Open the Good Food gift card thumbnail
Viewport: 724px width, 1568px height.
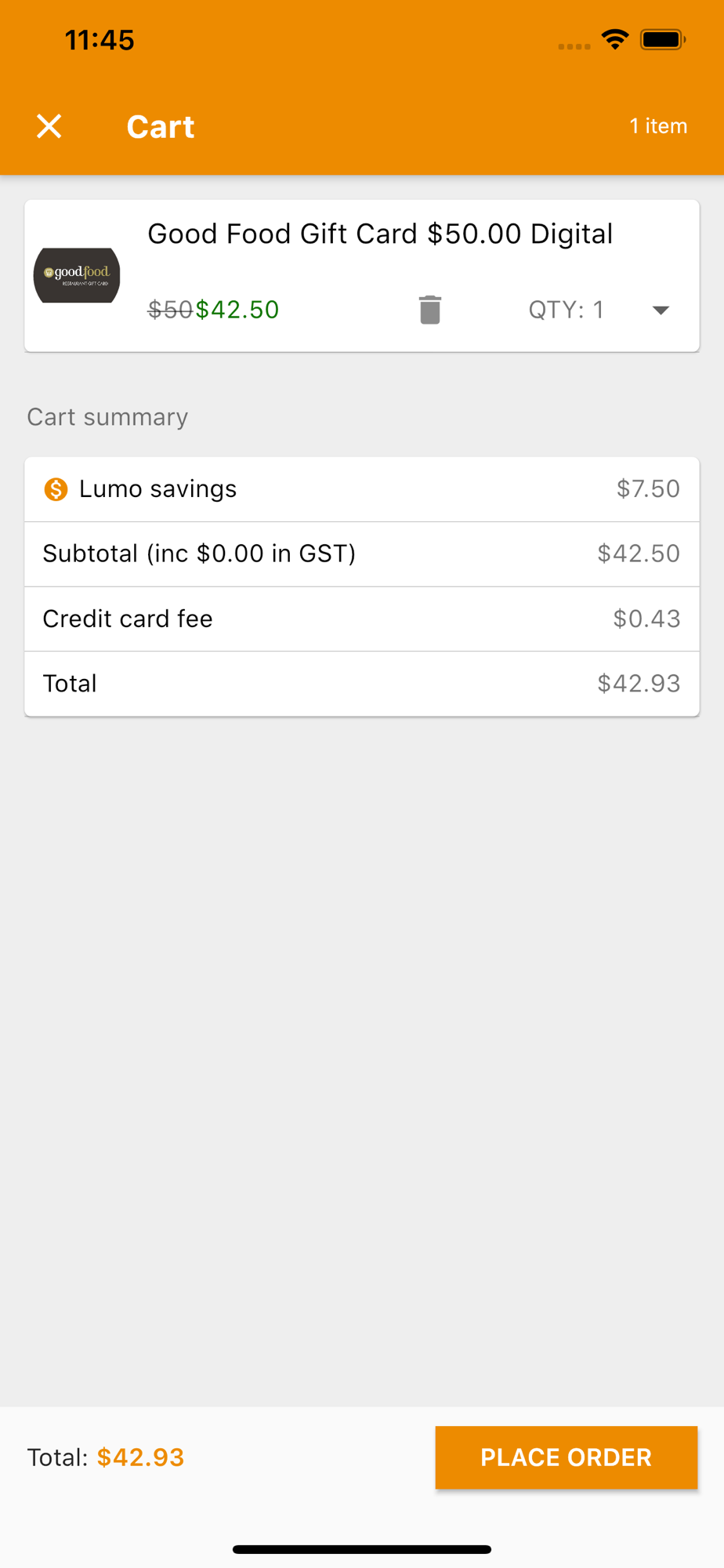(77, 275)
